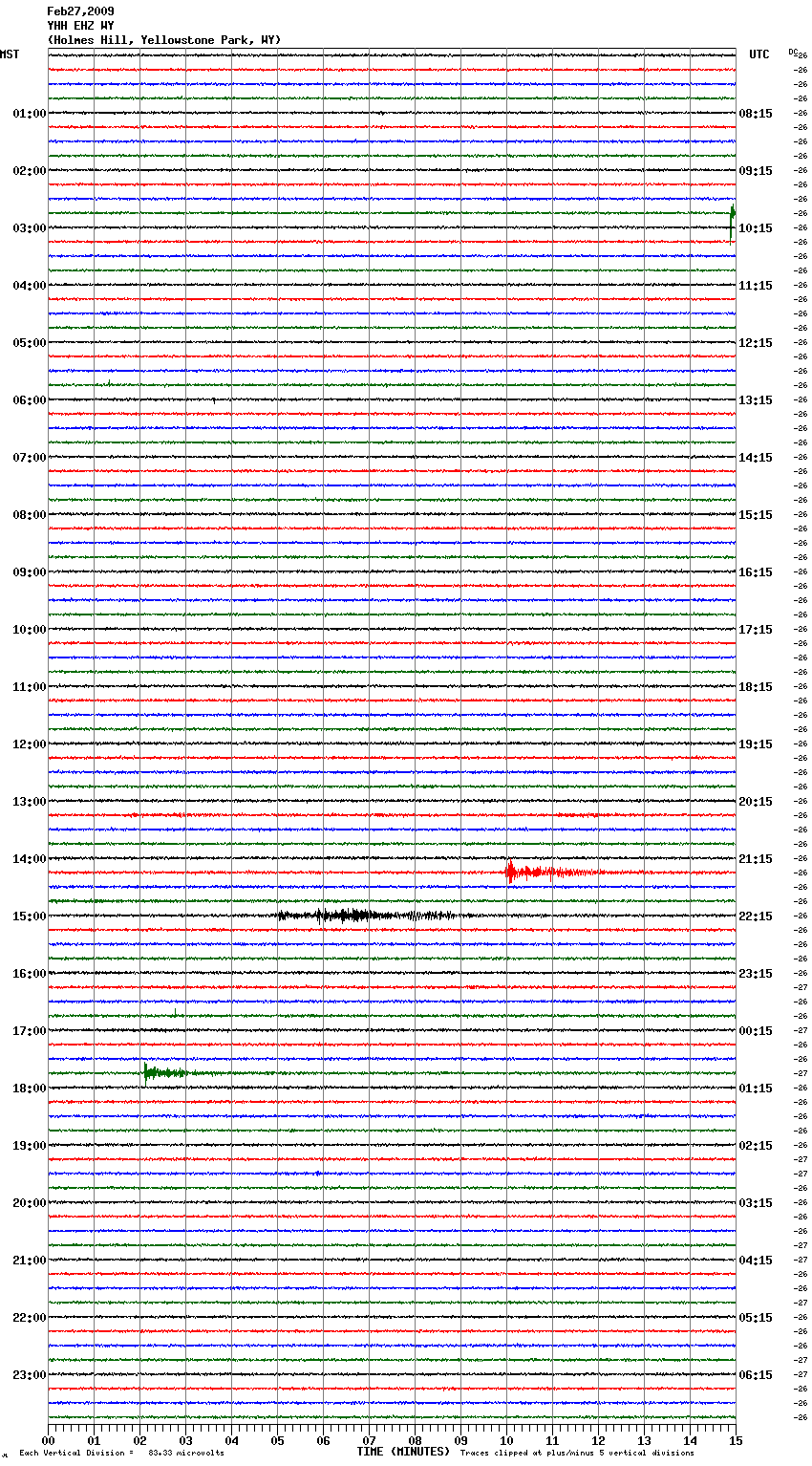Click the 14:15 UTC time label
Screen dimensions: 812x1466
tap(756, 458)
